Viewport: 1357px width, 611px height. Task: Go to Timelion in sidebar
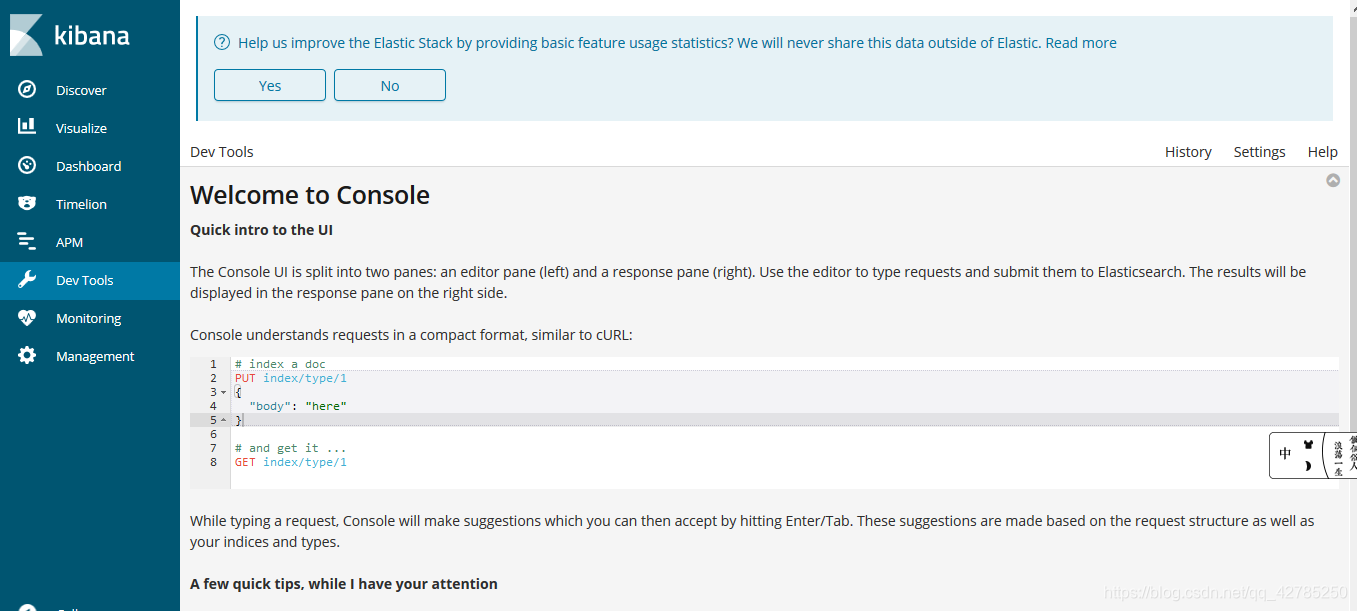[81, 204]
